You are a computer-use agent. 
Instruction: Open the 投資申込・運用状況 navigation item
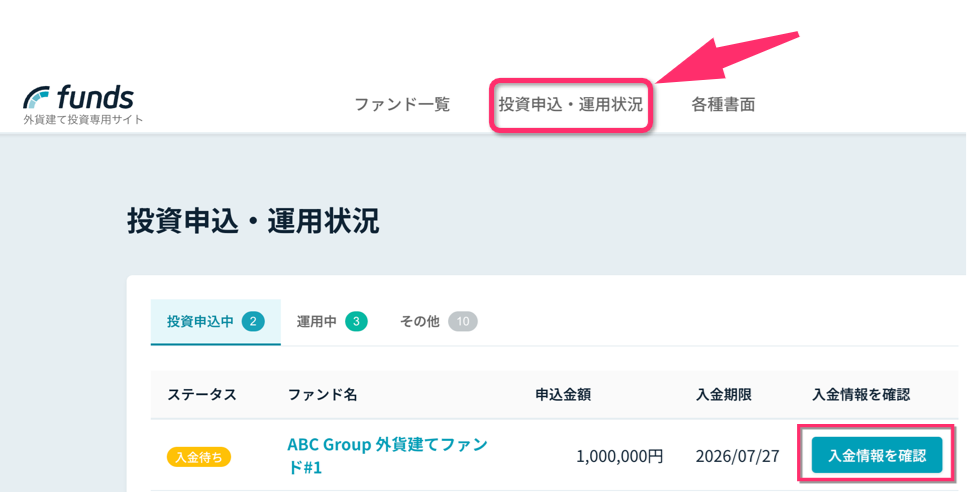coord(571,104)
